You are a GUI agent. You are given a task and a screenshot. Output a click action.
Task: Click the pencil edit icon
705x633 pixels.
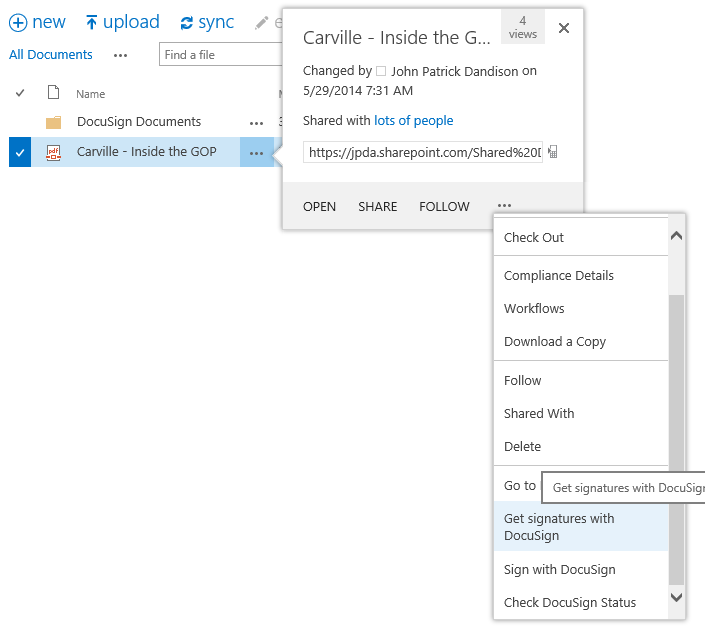261,23
